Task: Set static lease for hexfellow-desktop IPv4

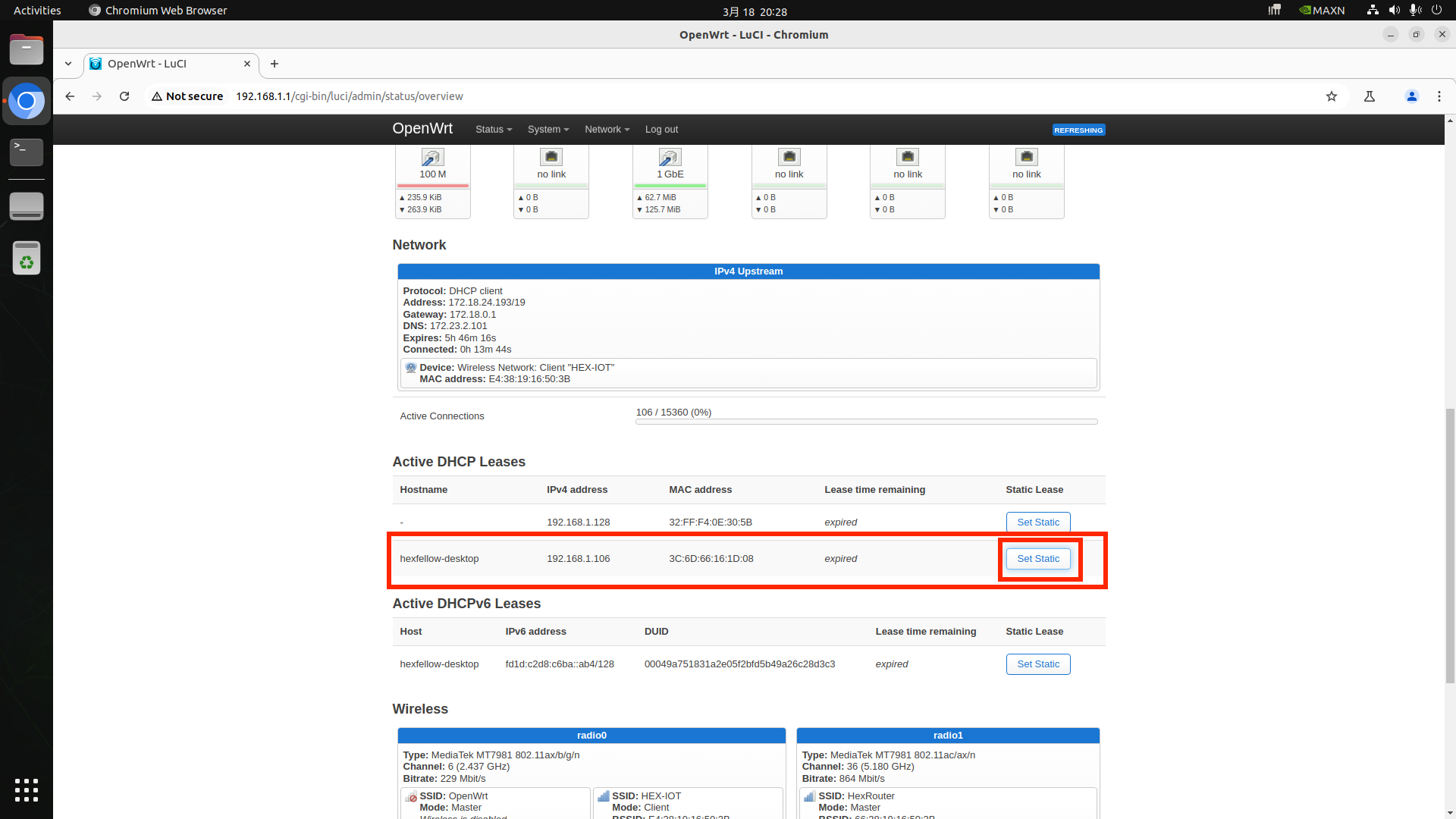Action: point(1037,559)
